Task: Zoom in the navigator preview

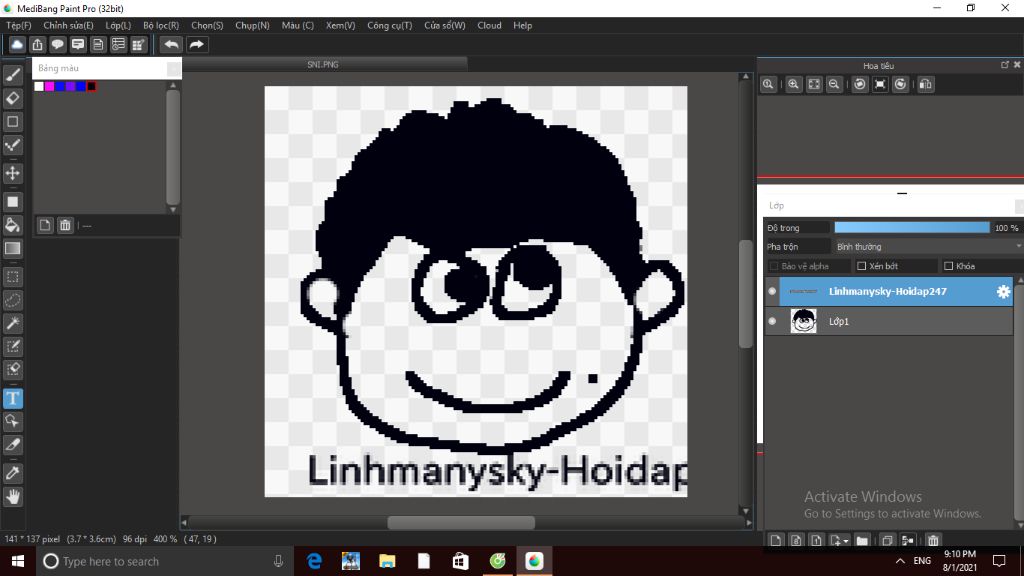Action: click(793, 84)
